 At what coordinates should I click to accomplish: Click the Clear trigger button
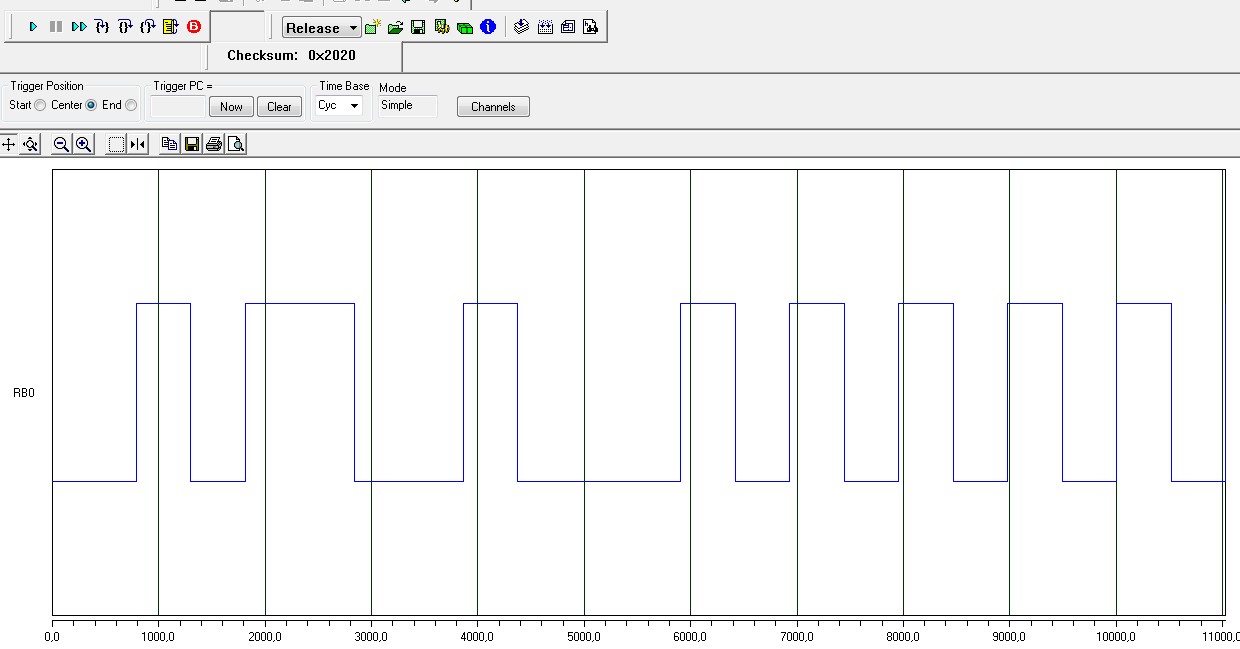280,106
